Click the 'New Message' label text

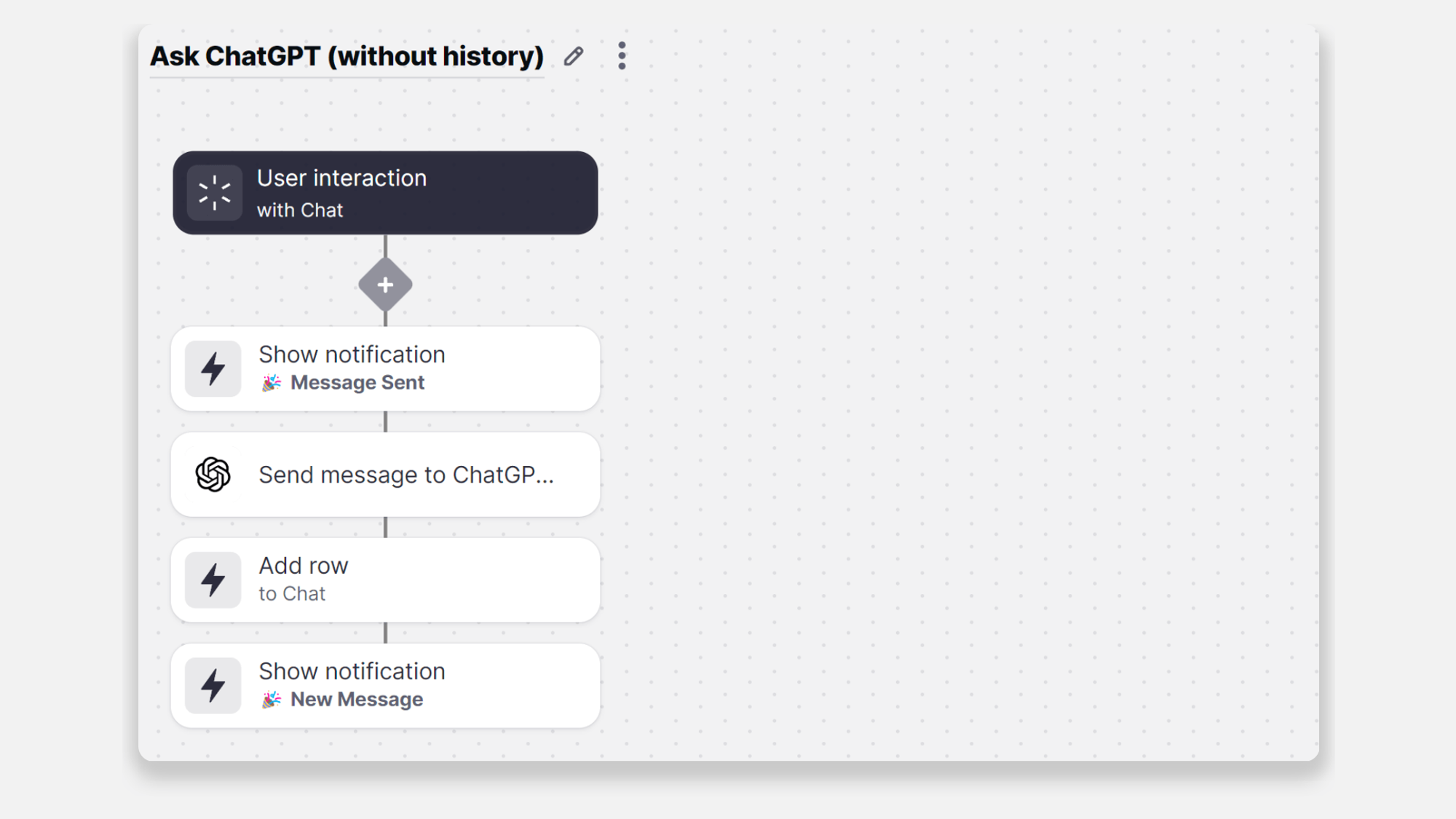(357, 700)
